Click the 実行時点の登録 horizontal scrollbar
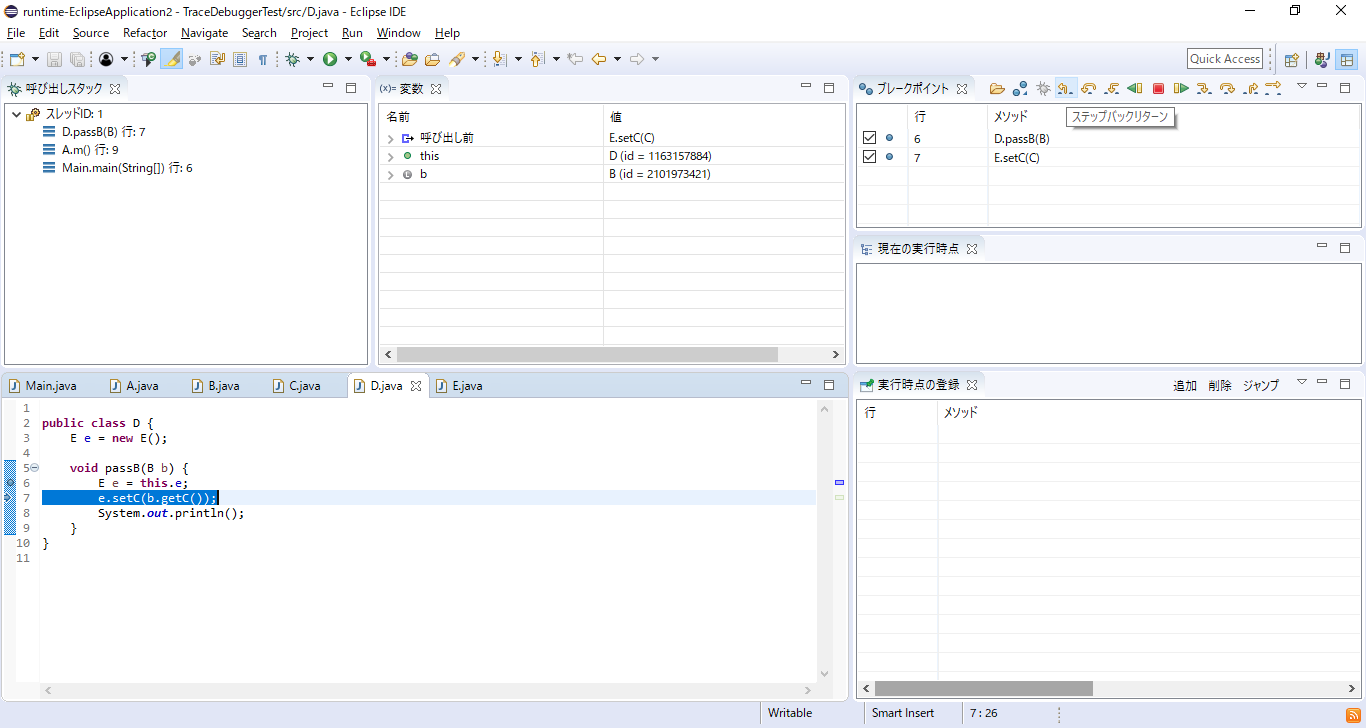1366x728 pixels. pos(984,688)
